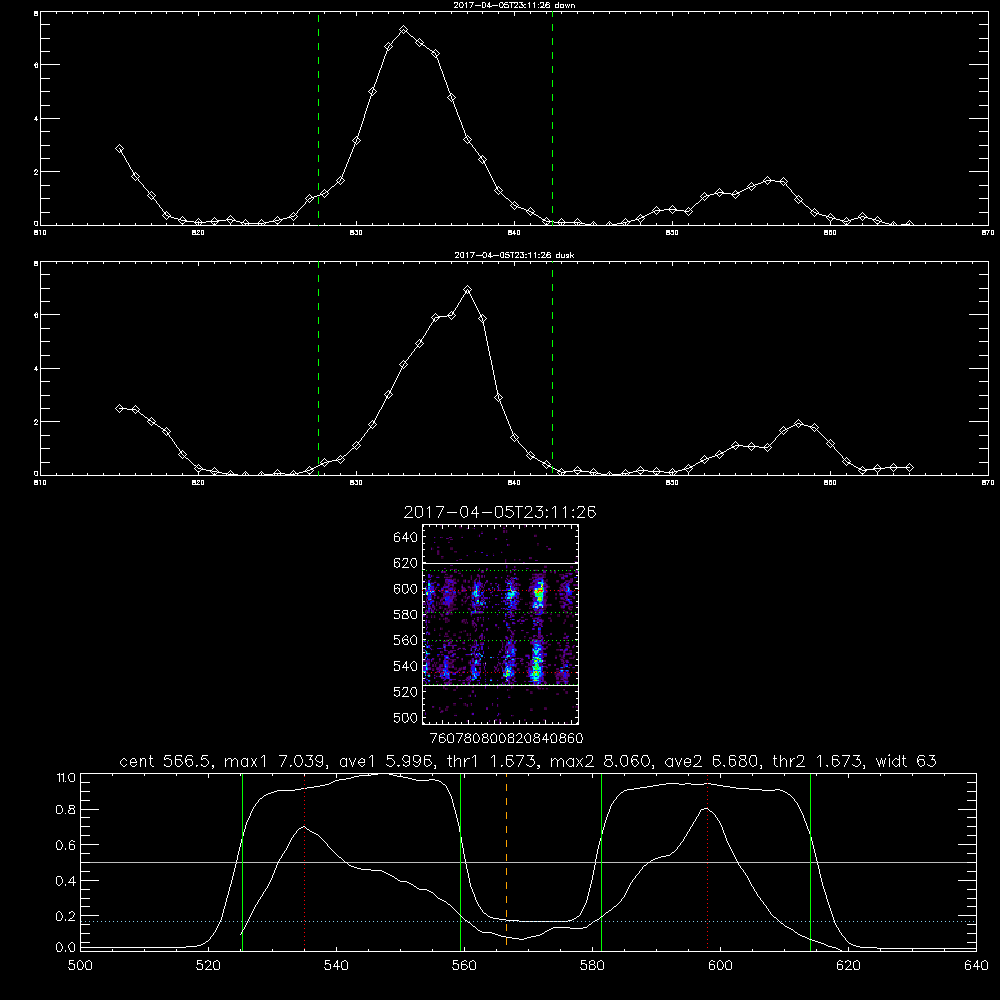Click the lower white boundary line in spectral image
Image resolution: width=1000 pixels, height=1000 pixels.
tap(500, 685)
